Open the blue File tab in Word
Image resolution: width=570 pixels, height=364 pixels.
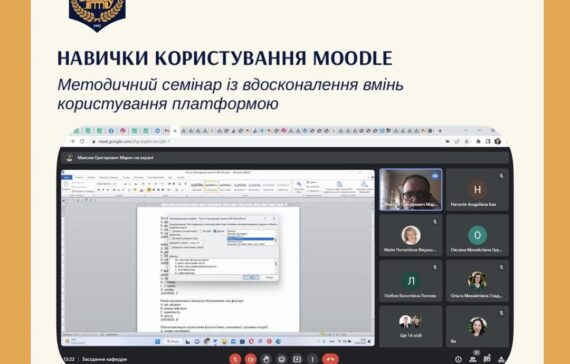(67, 177)
